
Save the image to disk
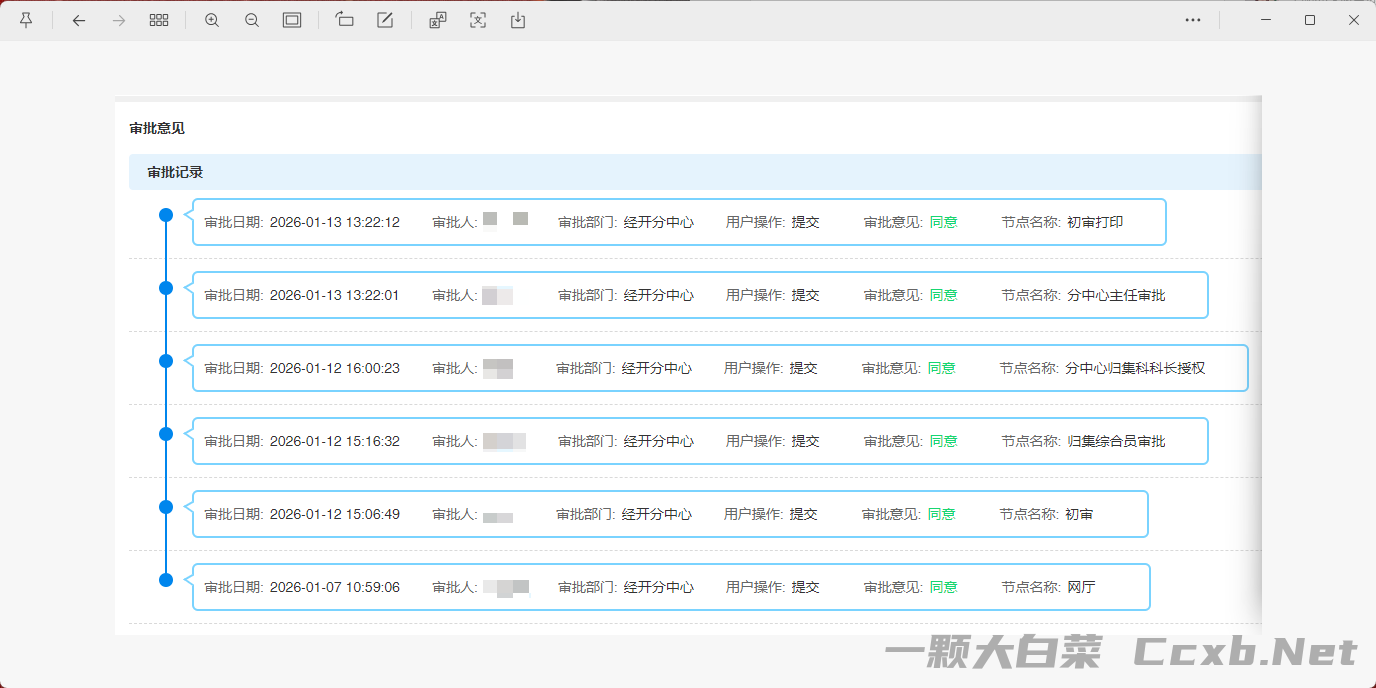point(517,19)
